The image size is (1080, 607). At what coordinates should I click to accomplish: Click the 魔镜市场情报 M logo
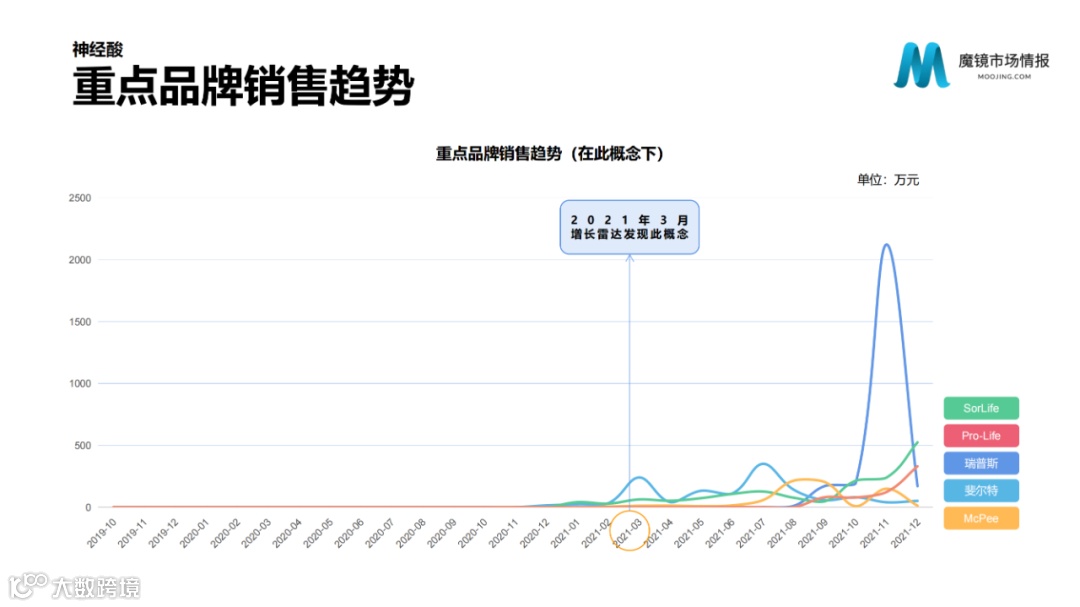922,65
